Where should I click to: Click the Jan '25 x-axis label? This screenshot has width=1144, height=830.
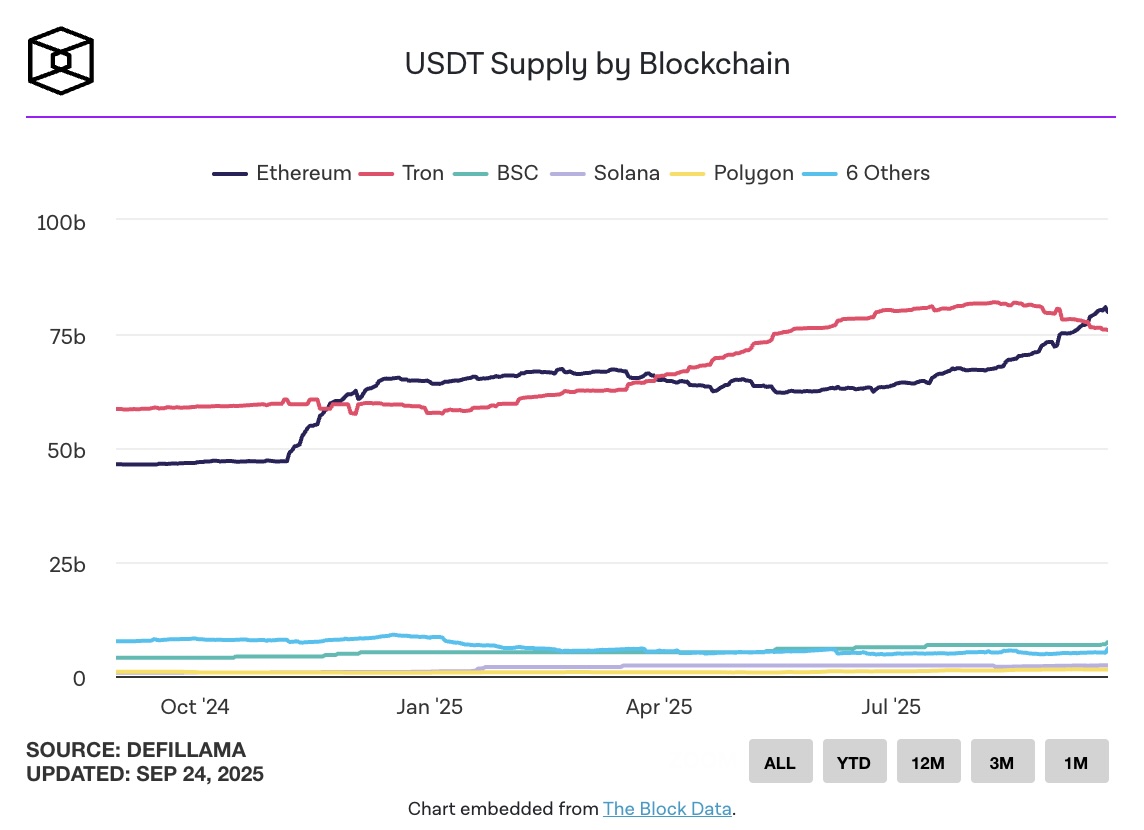pyautogui.click(x=430, y=707)
